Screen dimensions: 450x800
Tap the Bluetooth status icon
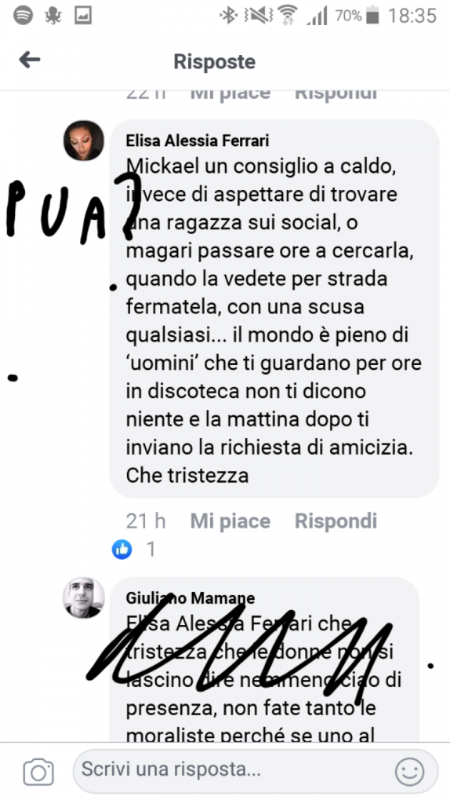tap(228, 15)
